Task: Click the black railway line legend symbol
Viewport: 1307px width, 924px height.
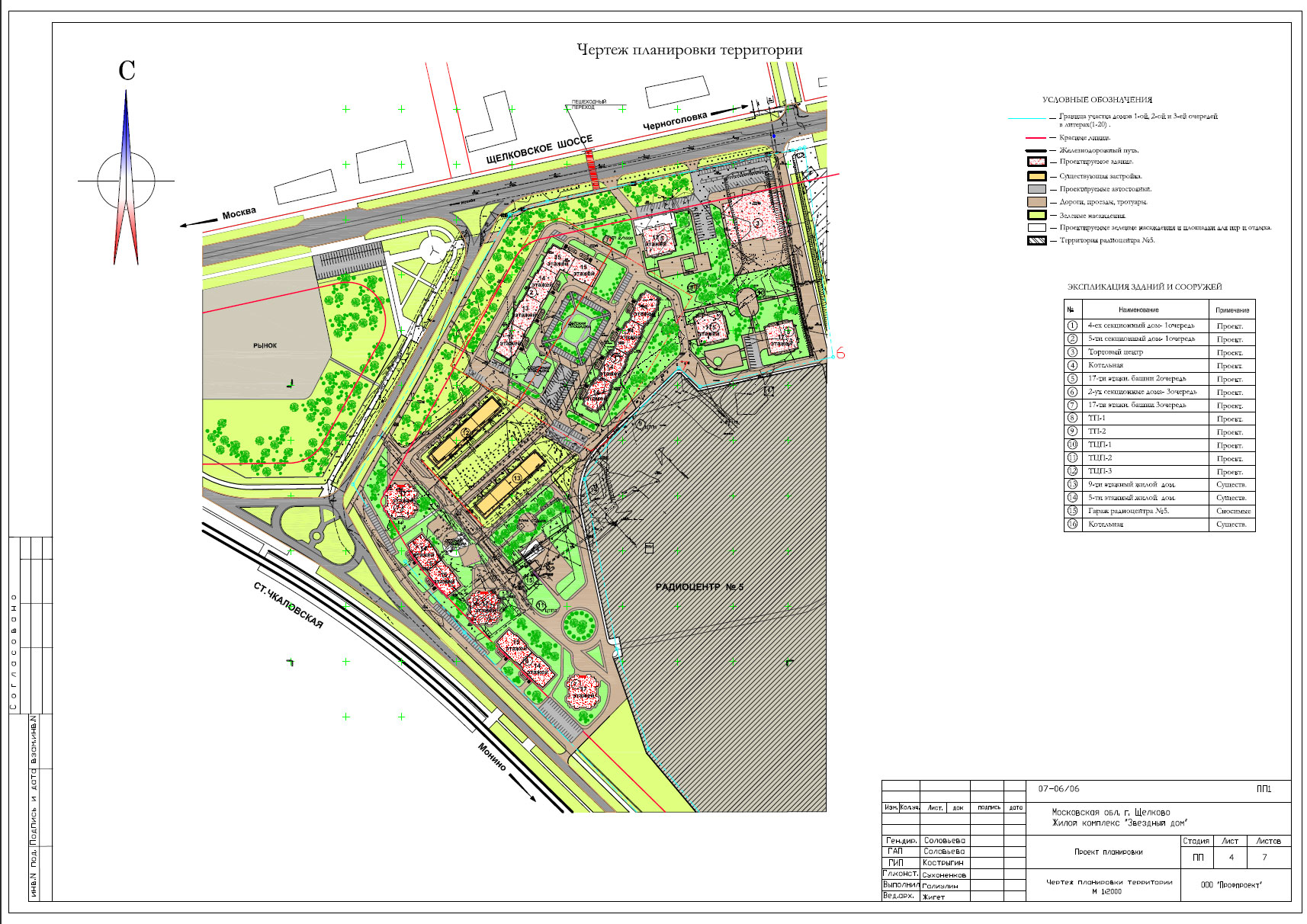Action: 1036,150
